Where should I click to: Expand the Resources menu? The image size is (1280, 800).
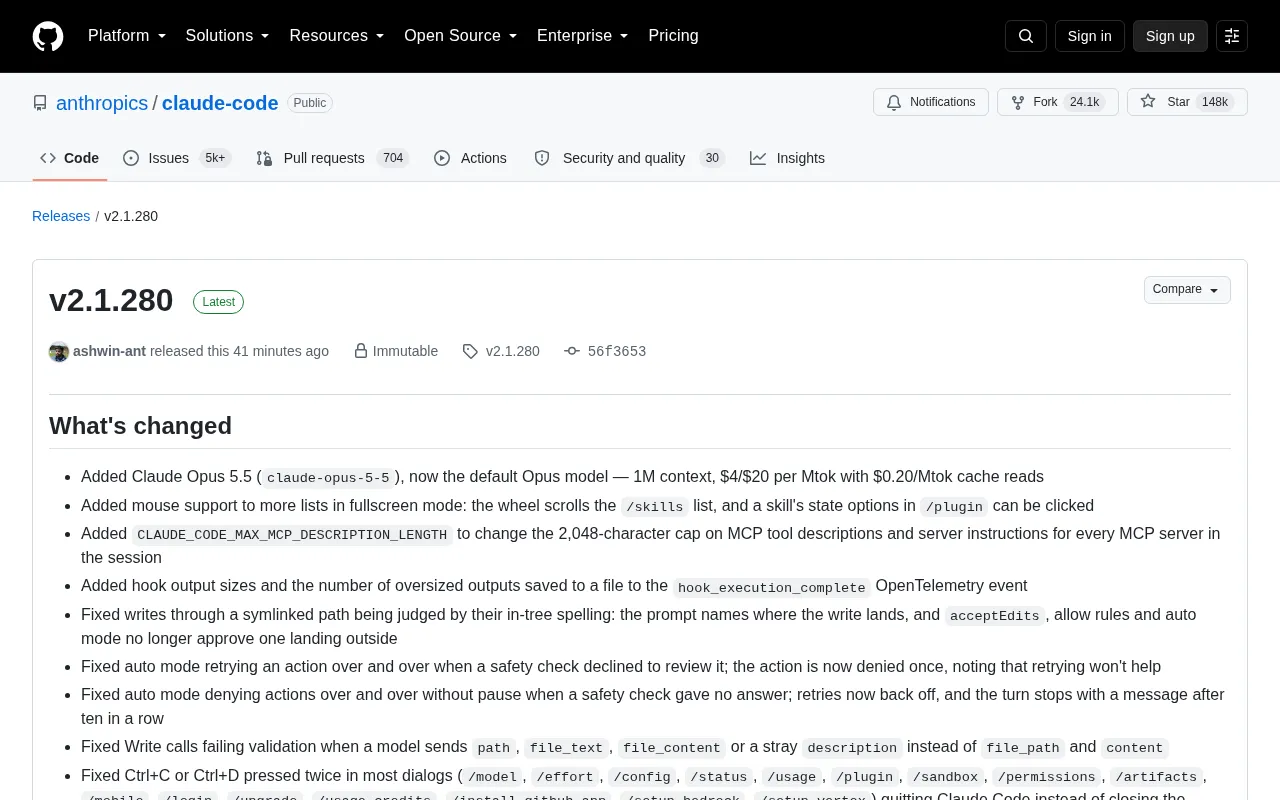(x=337, y=36)
